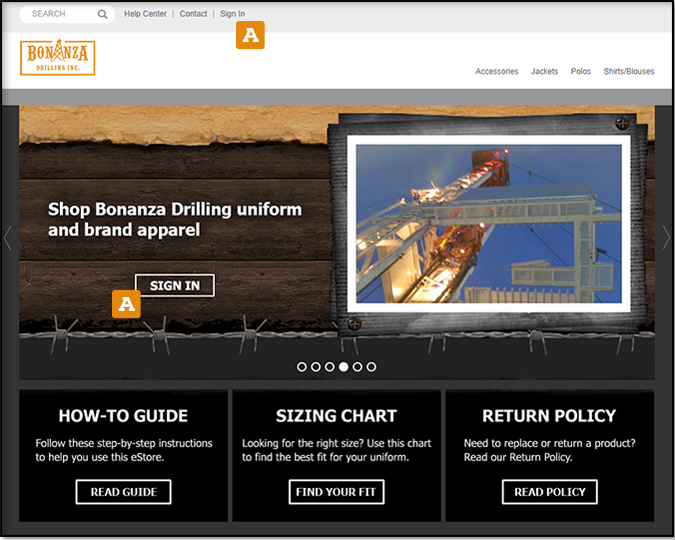Select the second carousel dot
675x540 pixels.
click(x=316, y=367)
